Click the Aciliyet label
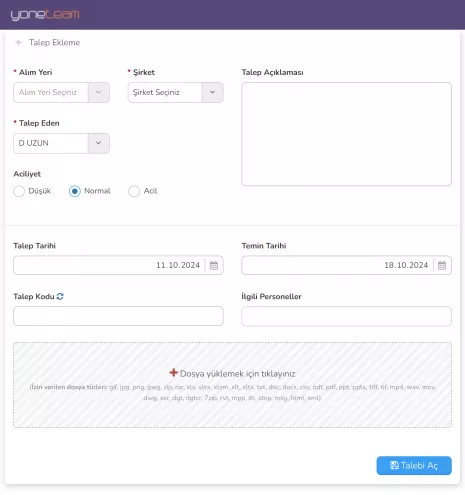Viewport: 465px width, 495px height. [x=27, y=174]
